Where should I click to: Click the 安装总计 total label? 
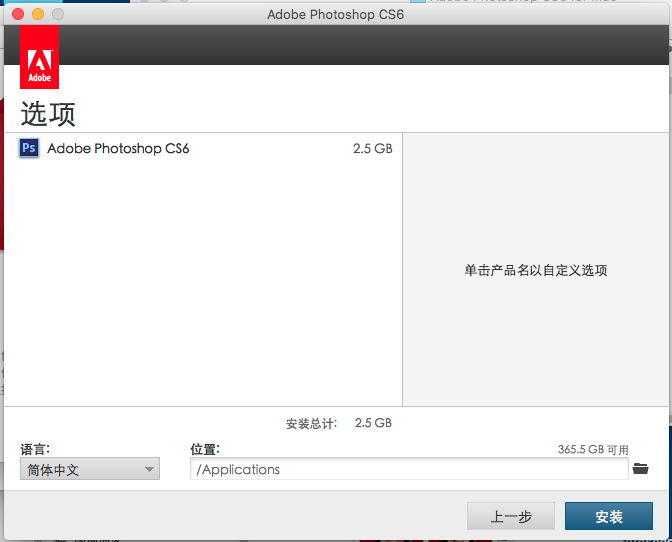(312, 424)
